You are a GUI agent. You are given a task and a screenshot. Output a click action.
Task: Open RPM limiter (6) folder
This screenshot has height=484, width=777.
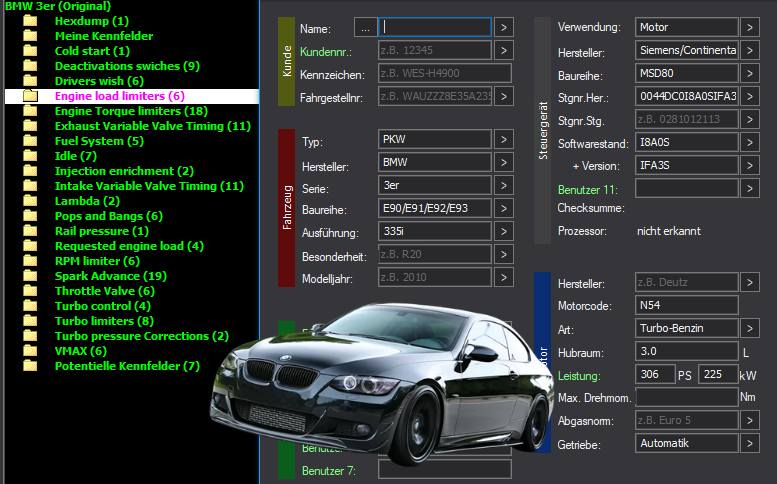point(97,261)
